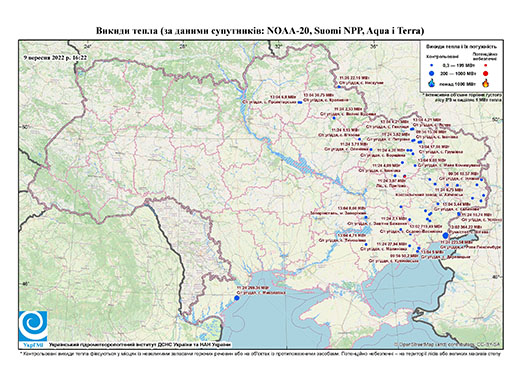The width and height of the screenshot is (520, 368).
Task: Click the map title Викиди тепла
Action: (x=260, y=31)
